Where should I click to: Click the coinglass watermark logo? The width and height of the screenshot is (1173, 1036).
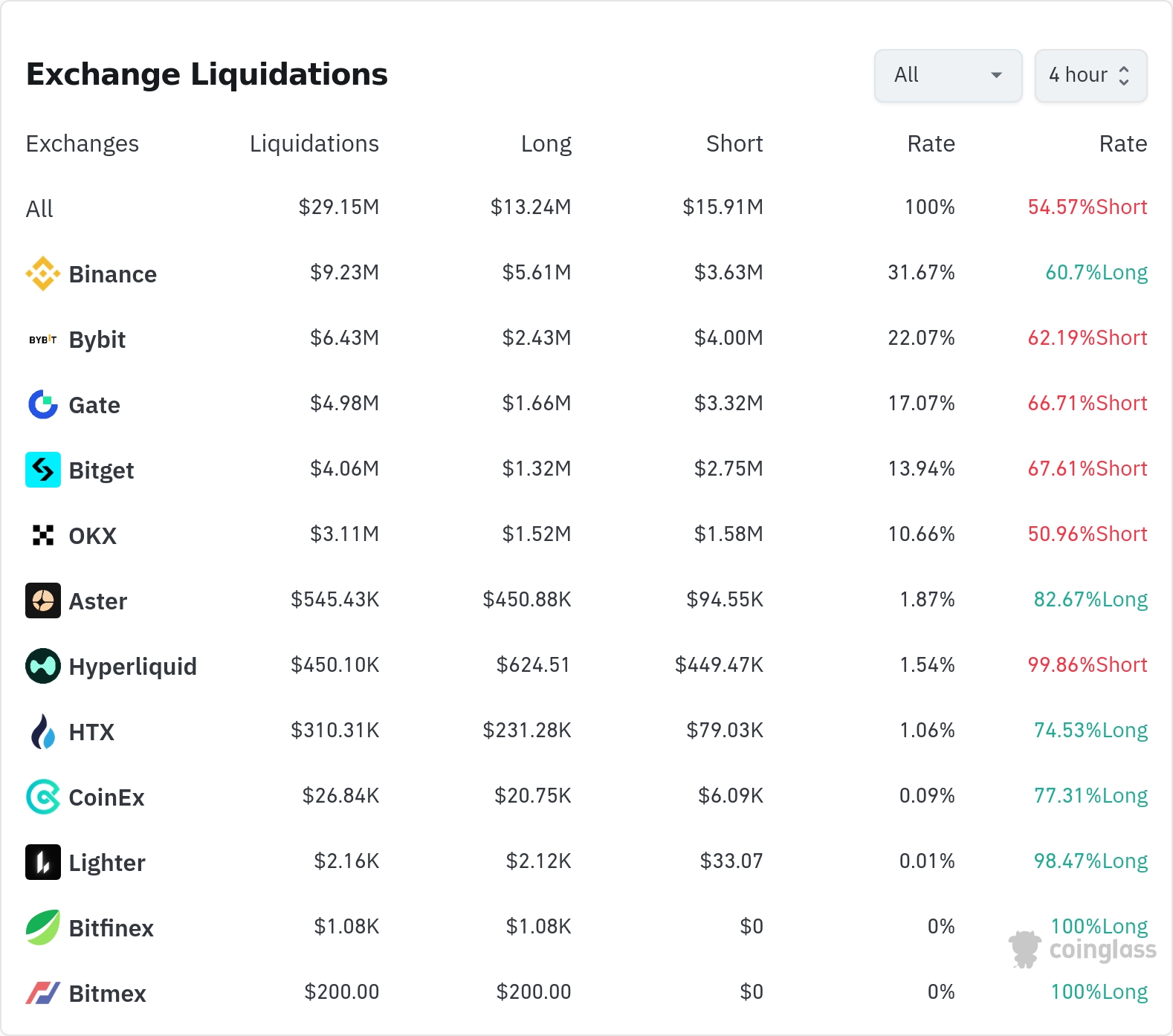tap(1082, 949)
